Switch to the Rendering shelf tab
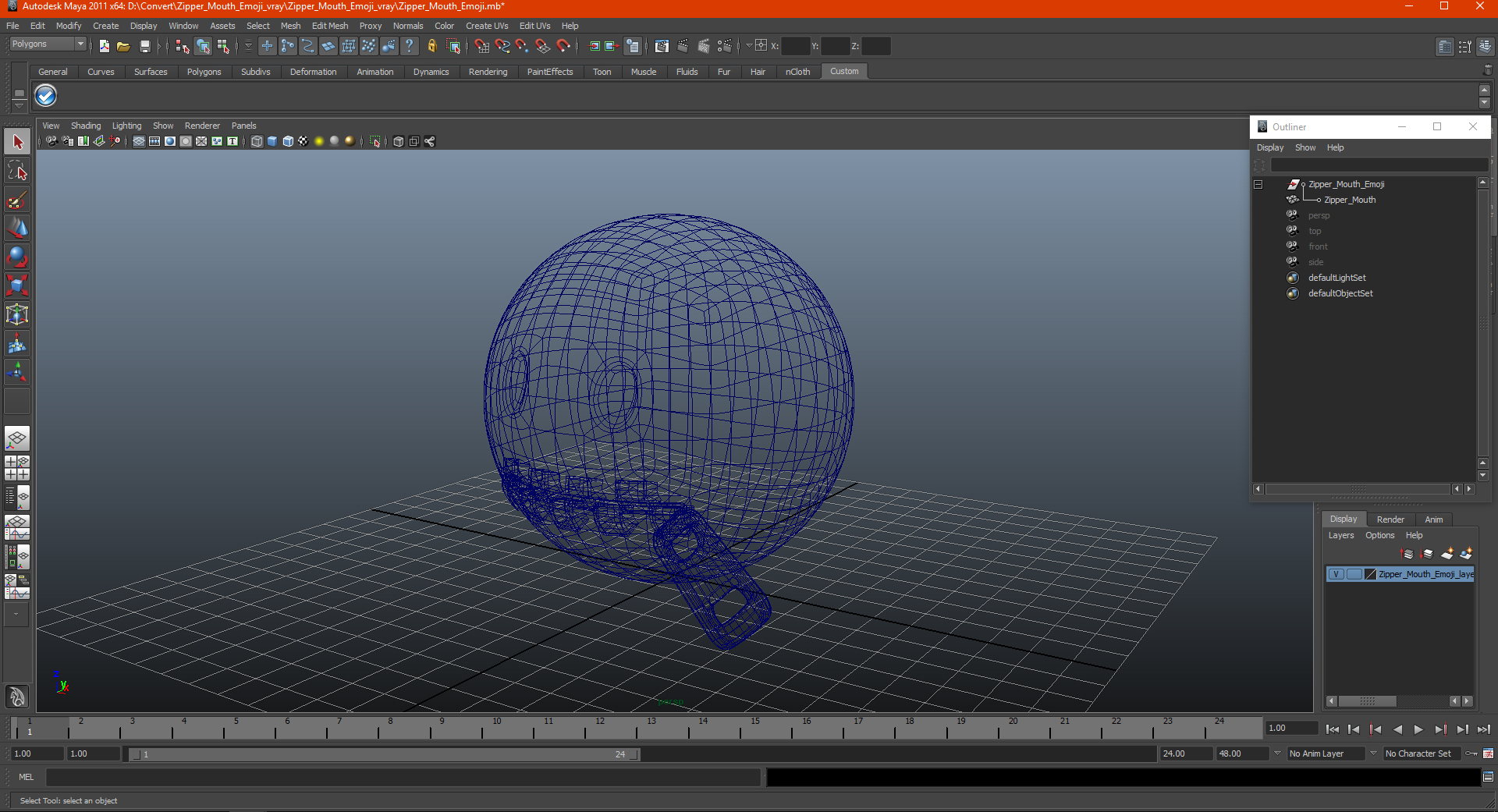 pos(488,72)
